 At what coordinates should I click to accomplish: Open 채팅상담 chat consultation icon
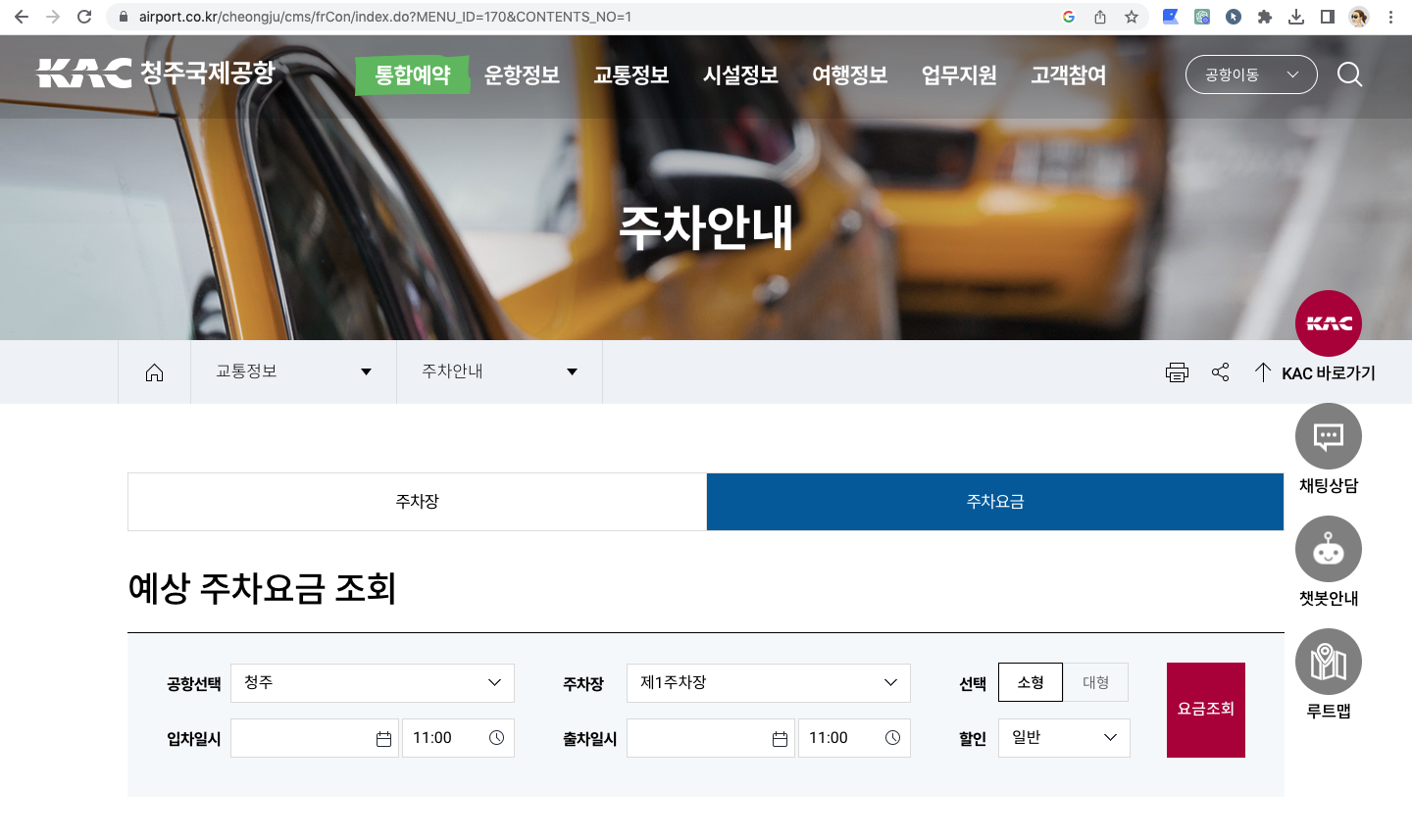(x=1328, y=436)
